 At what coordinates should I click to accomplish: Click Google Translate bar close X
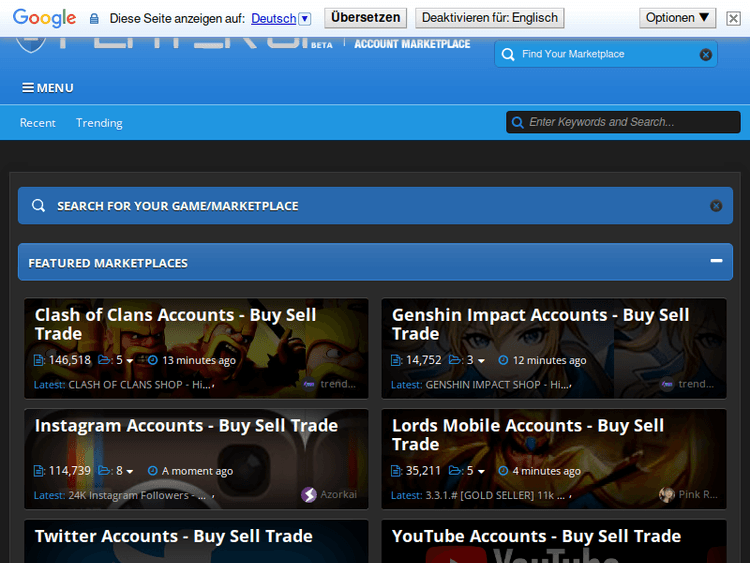[x=734, y=18]
